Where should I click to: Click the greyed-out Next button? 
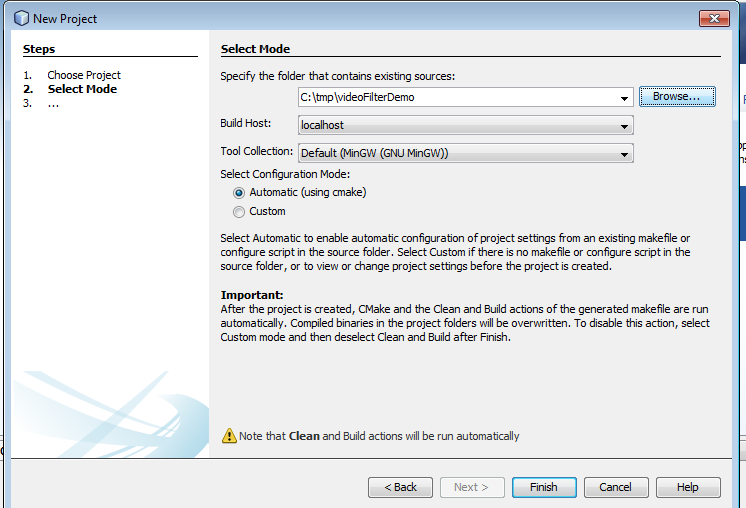[x=471, y=487]
